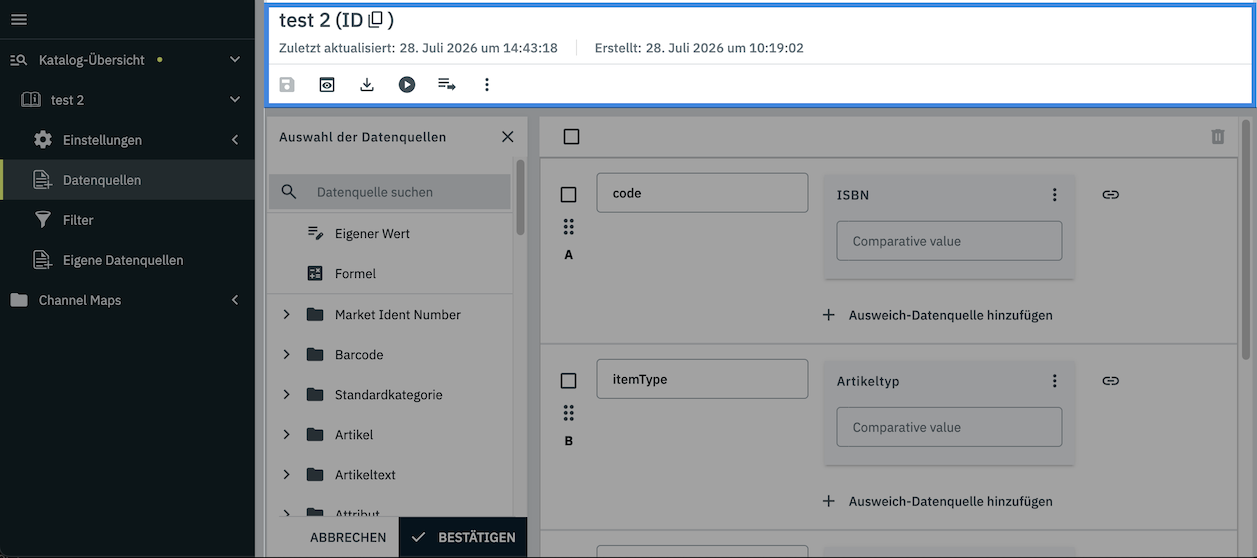
Task: Click the search magnifier icon
Action: 289,192
